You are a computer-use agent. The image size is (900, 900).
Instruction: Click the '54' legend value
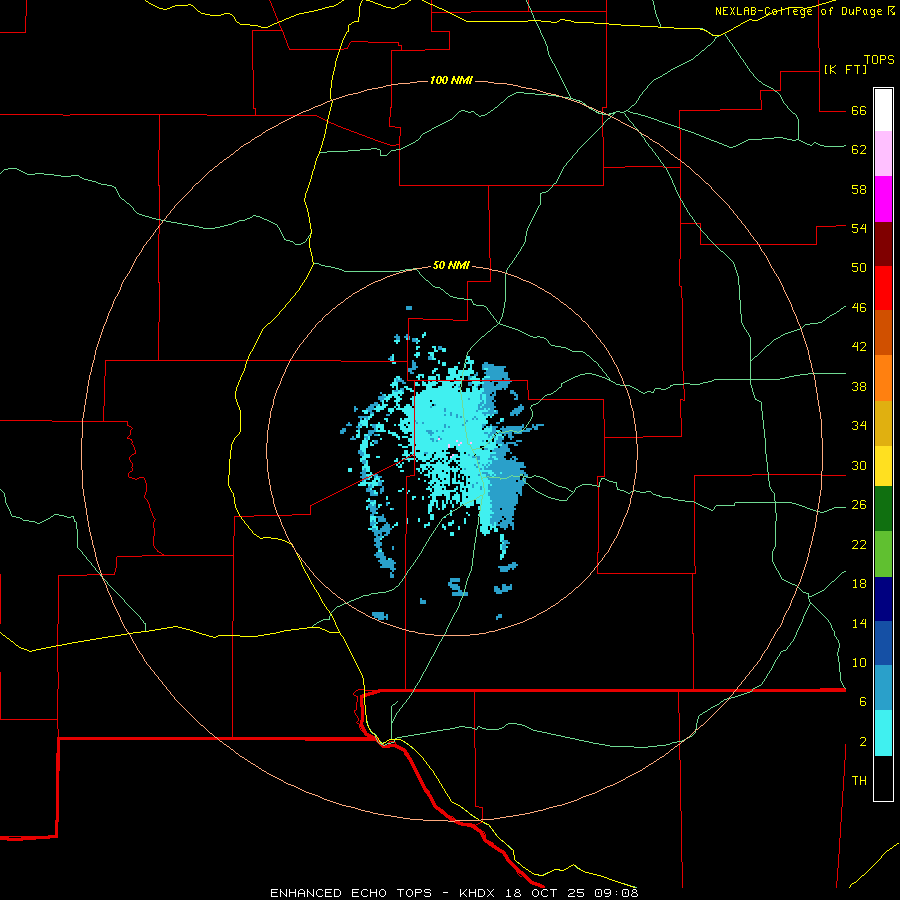click(x=859, y=228)
